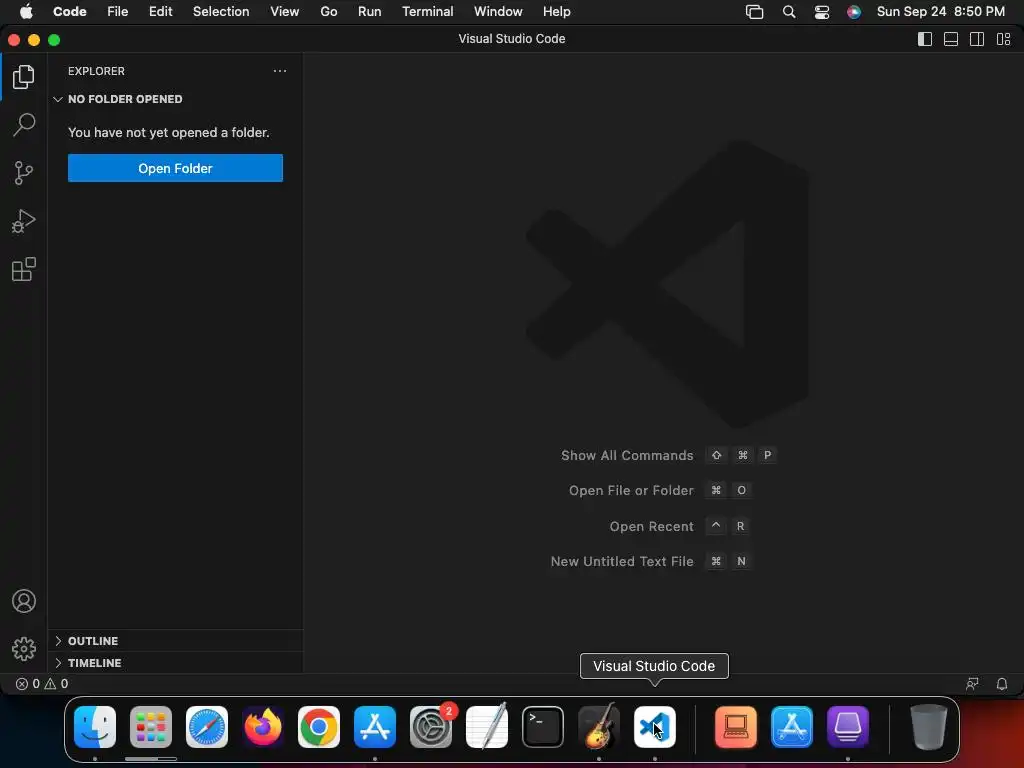Click the Explorer more actions ellipsis

pos(280,71)
